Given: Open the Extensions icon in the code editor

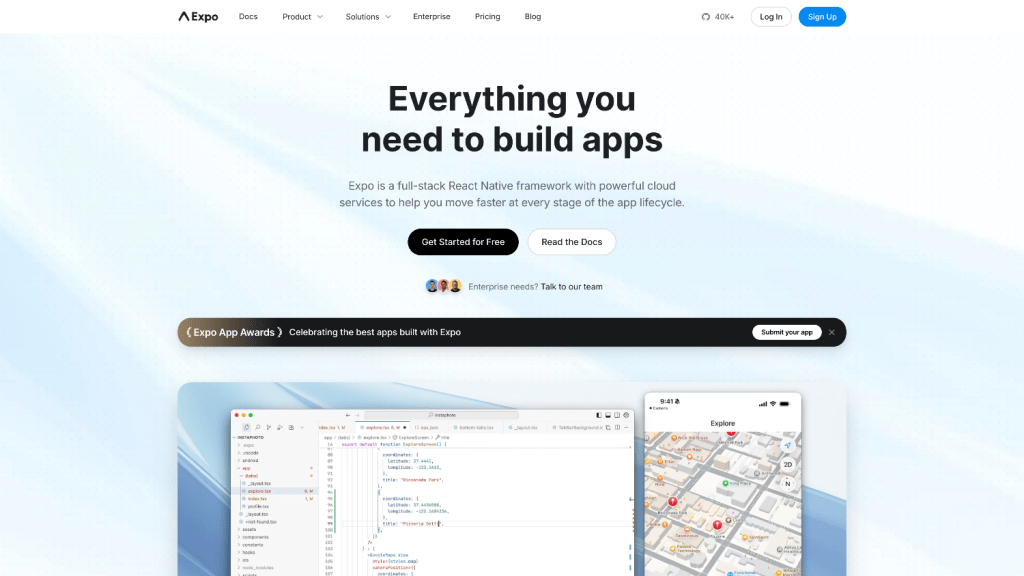Looking at the screenshot, I should [291, 428].
